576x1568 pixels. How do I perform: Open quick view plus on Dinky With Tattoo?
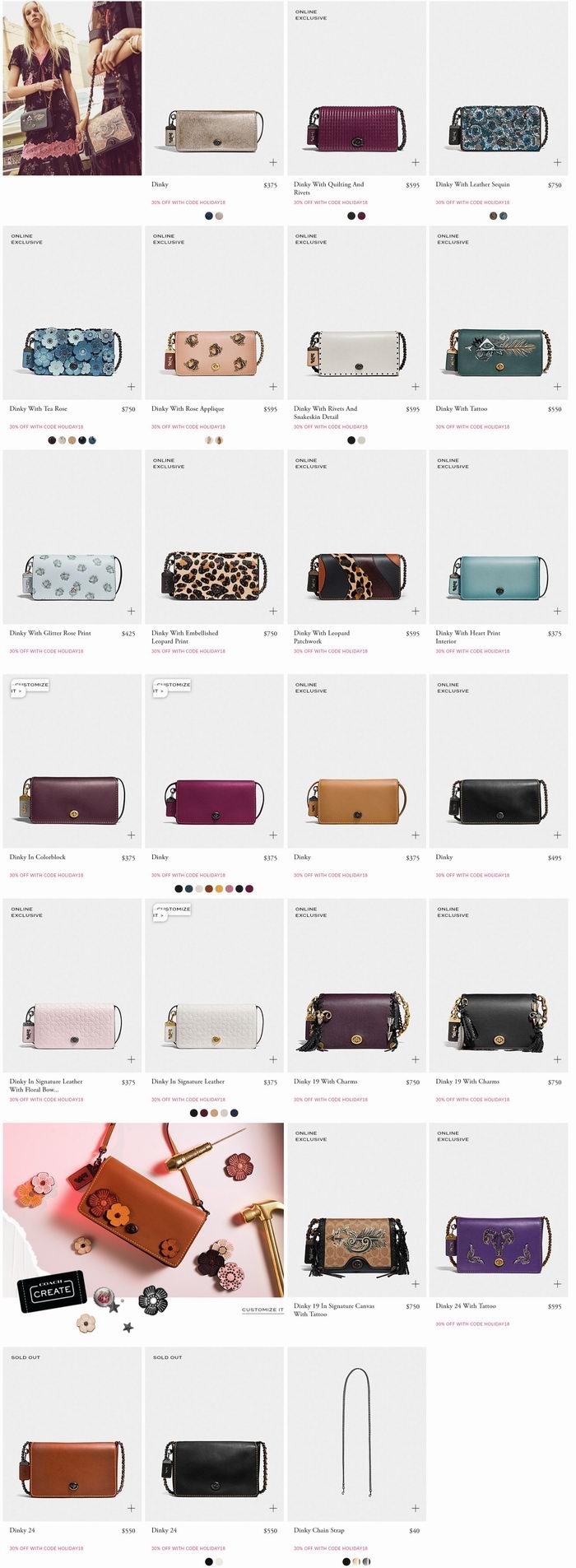[x=557, y=387]
